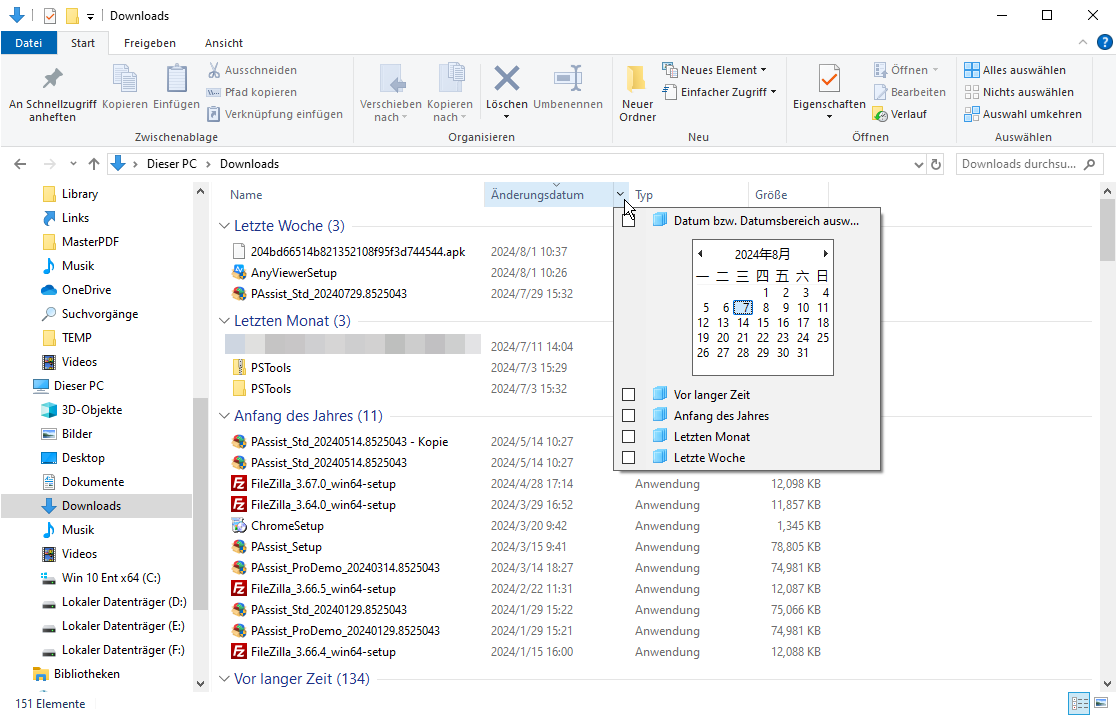Switch to large icons view in status bar

pos(1102,704)
